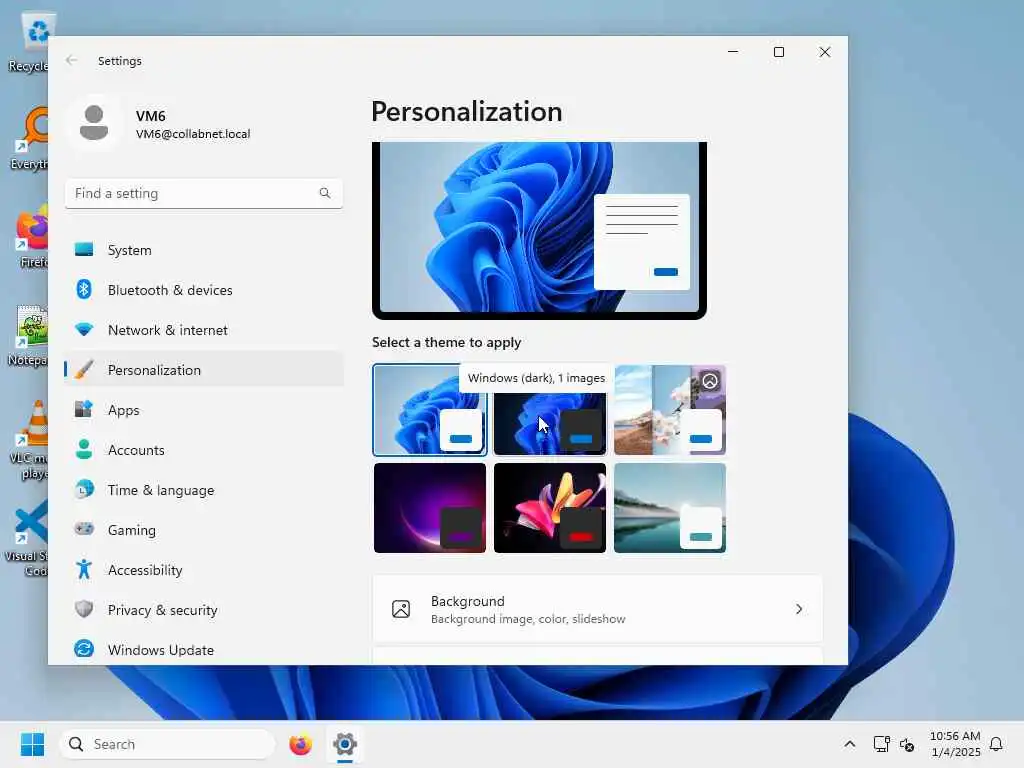Click the Accessibility figure icon
The image size is (1024, 768).
[84, 569]
